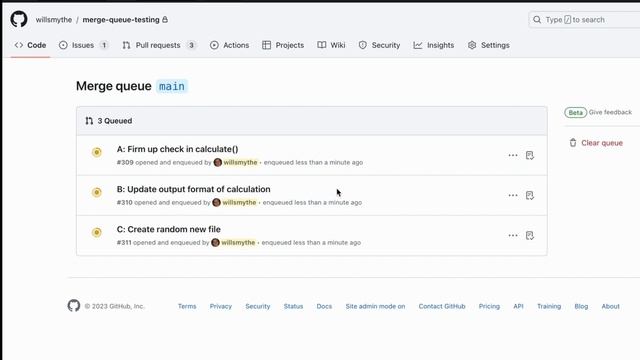Click the trash icon beside Clear queue
Image resolution: width=640 pixels, height=360 pixels.
click(x=573, y=143)
